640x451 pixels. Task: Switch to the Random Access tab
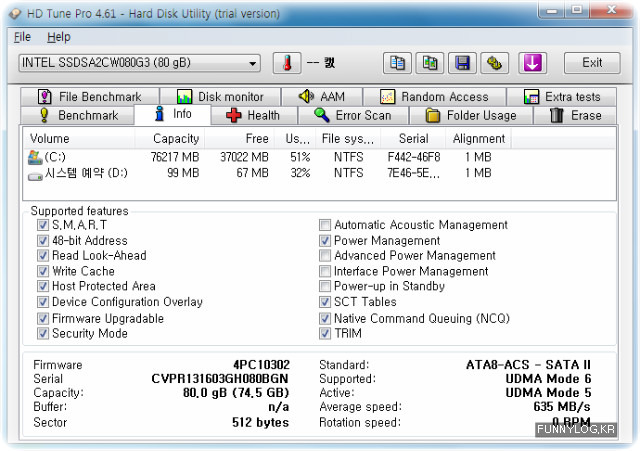(434, 97)
